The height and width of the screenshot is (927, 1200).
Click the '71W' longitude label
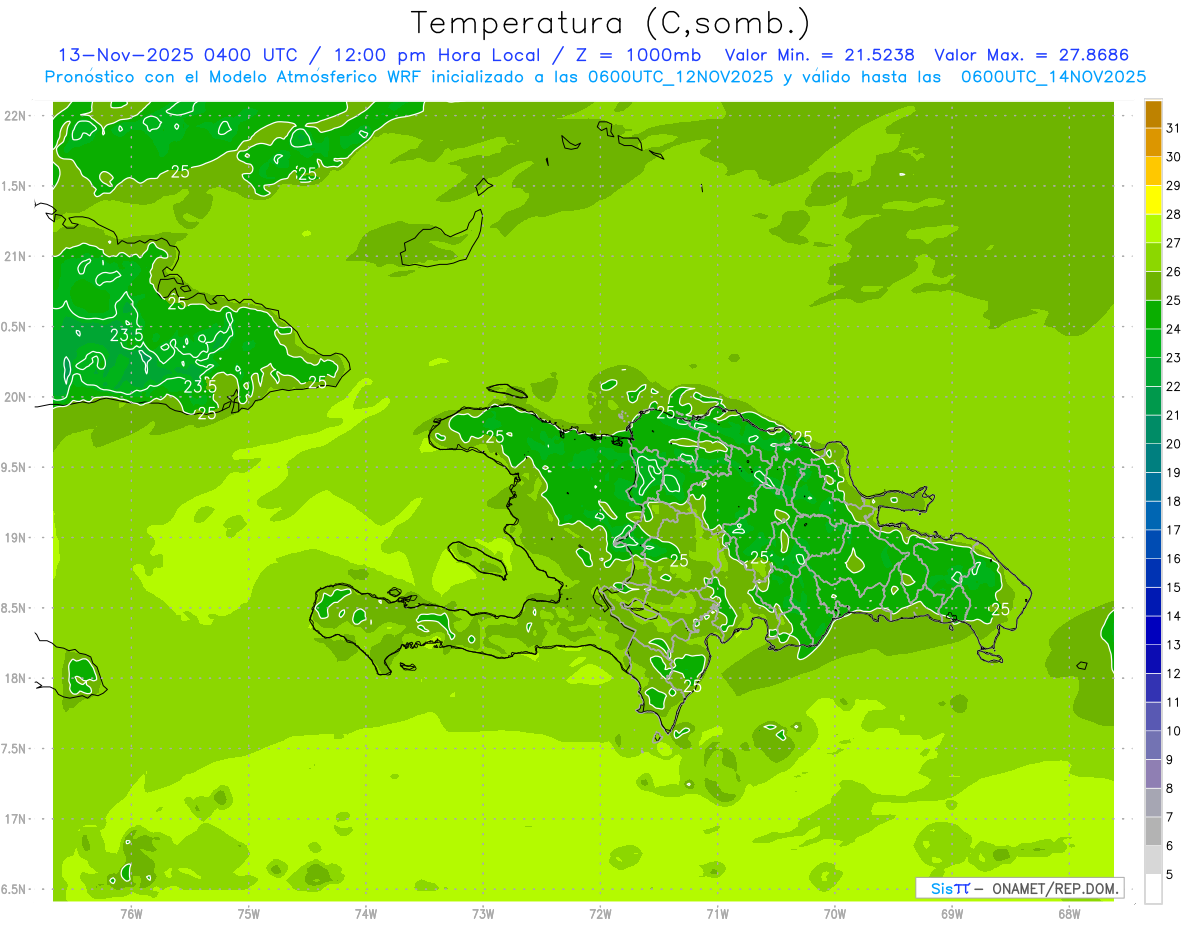[x=717, y=913]
